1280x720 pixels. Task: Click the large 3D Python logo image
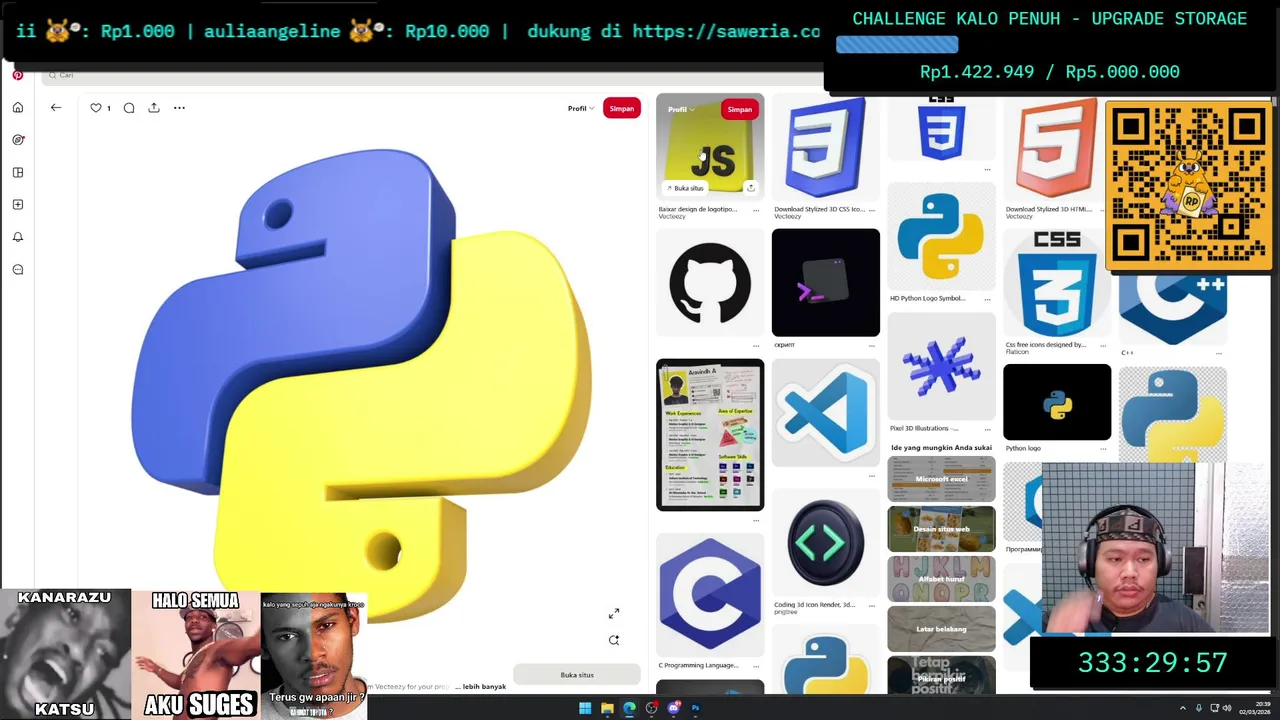click(362, 385)
